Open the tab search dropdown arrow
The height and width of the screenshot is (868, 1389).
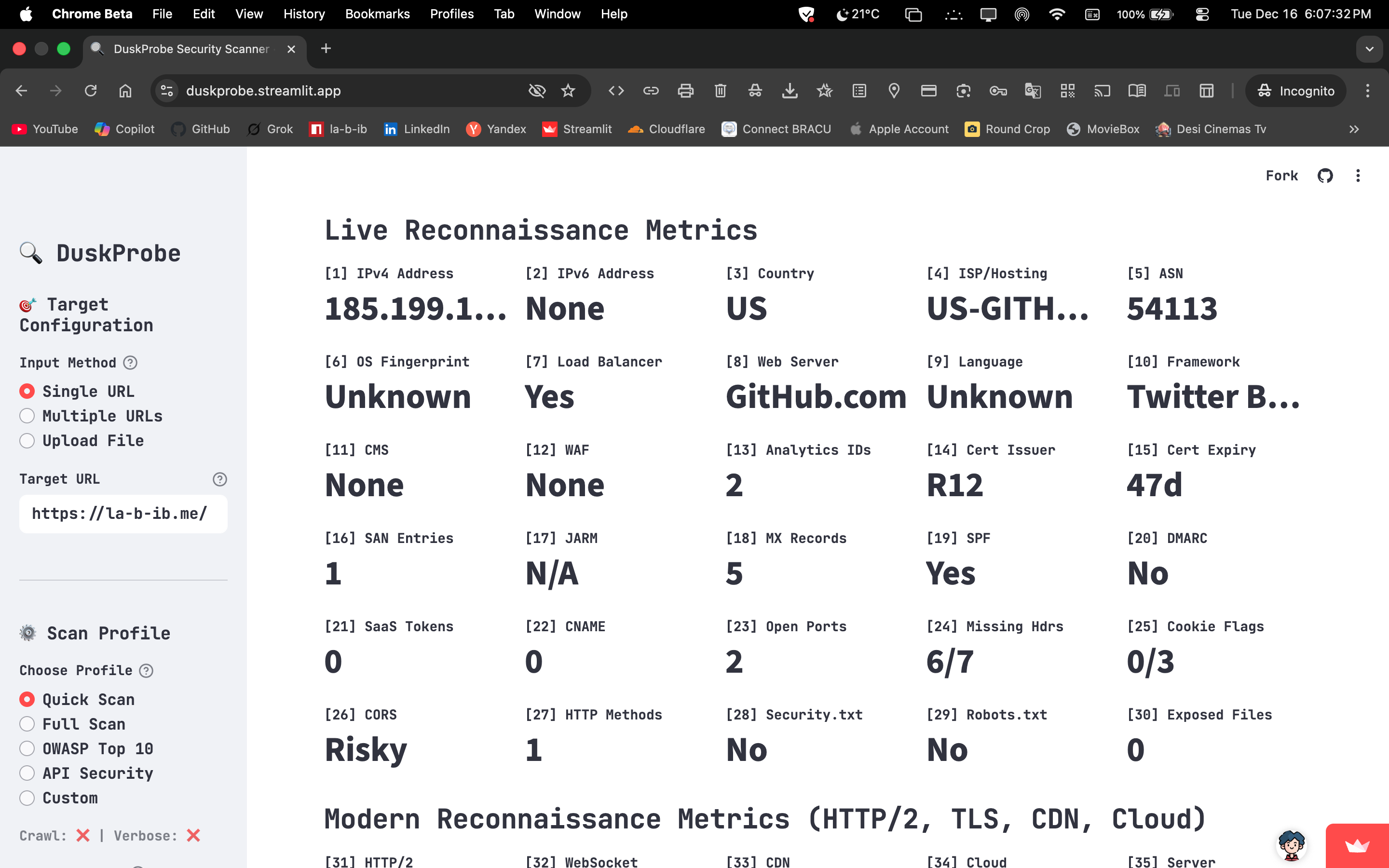[1370, 49]
